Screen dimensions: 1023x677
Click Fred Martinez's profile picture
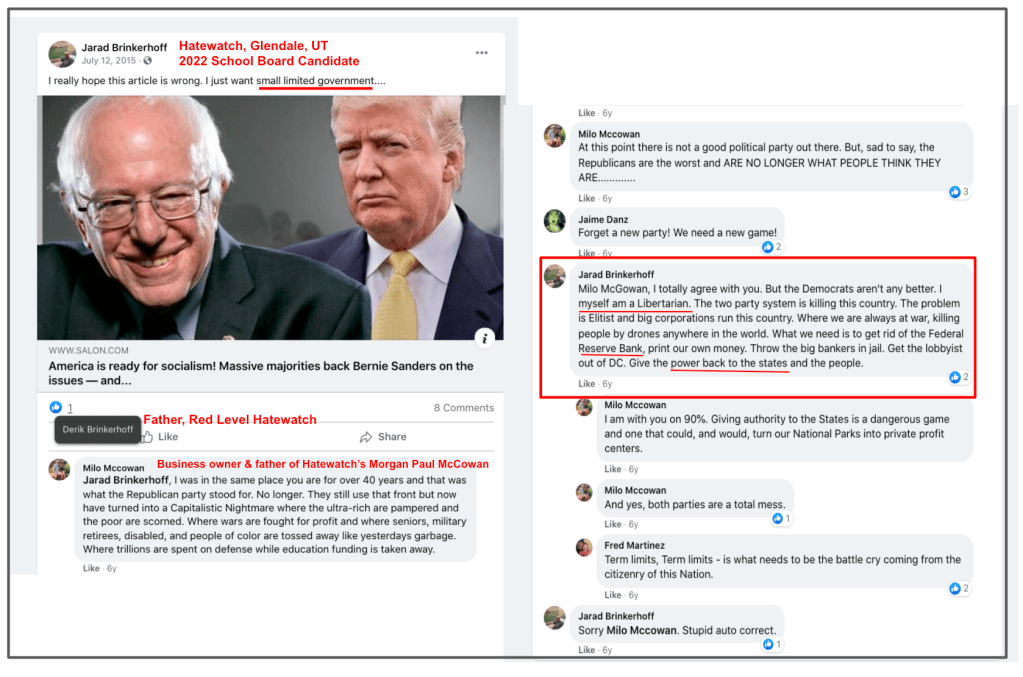(583, 547)
